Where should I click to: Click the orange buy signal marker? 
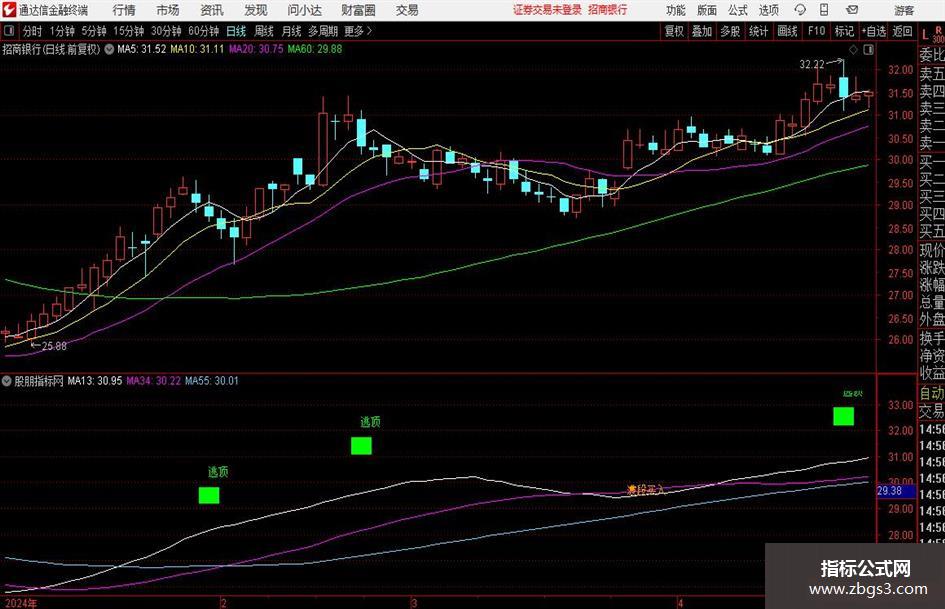click(x=632, y=490)
